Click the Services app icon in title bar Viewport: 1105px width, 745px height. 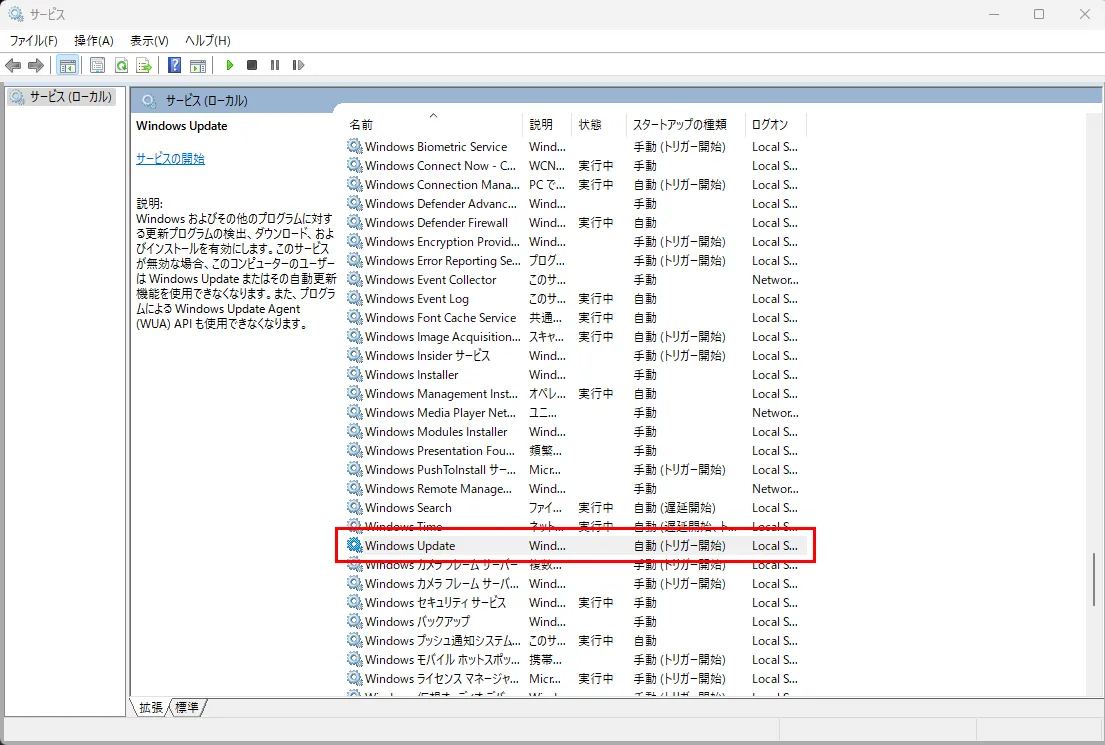point(16,13)
